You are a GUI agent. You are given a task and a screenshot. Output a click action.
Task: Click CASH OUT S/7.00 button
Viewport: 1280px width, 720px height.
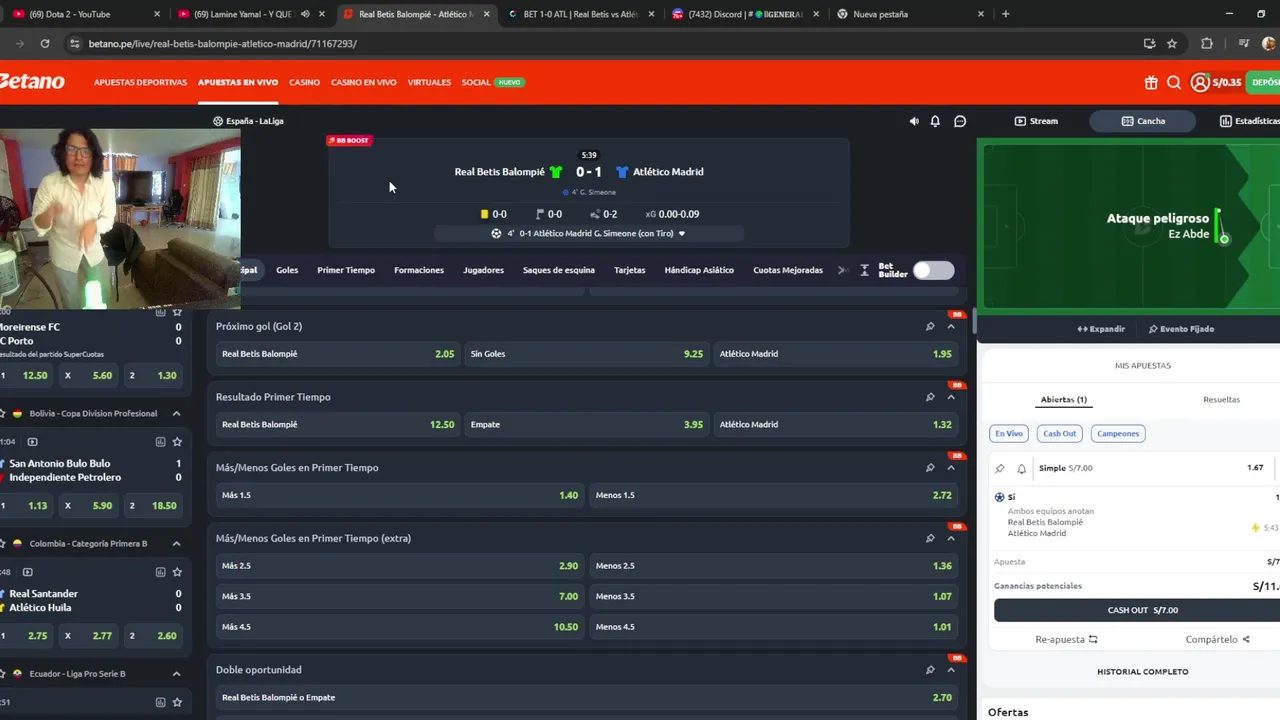1142,610
